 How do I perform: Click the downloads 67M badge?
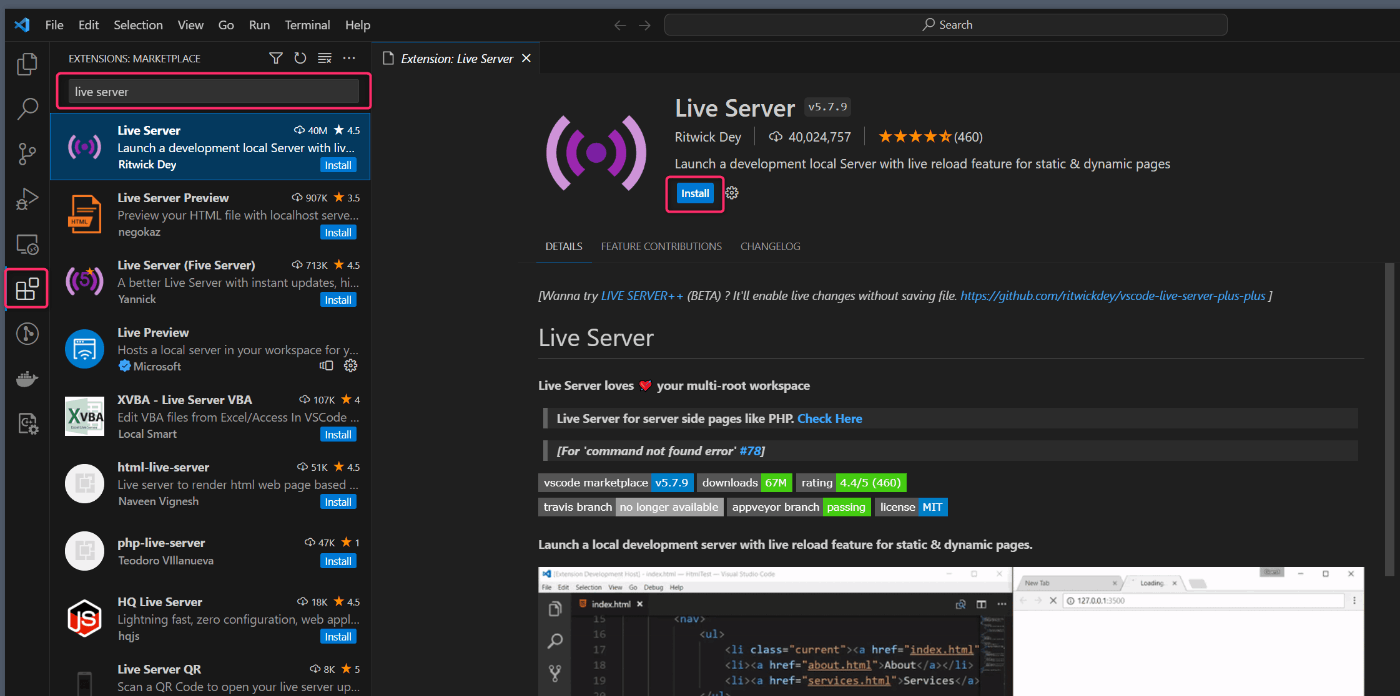click(x=744, y=482)
